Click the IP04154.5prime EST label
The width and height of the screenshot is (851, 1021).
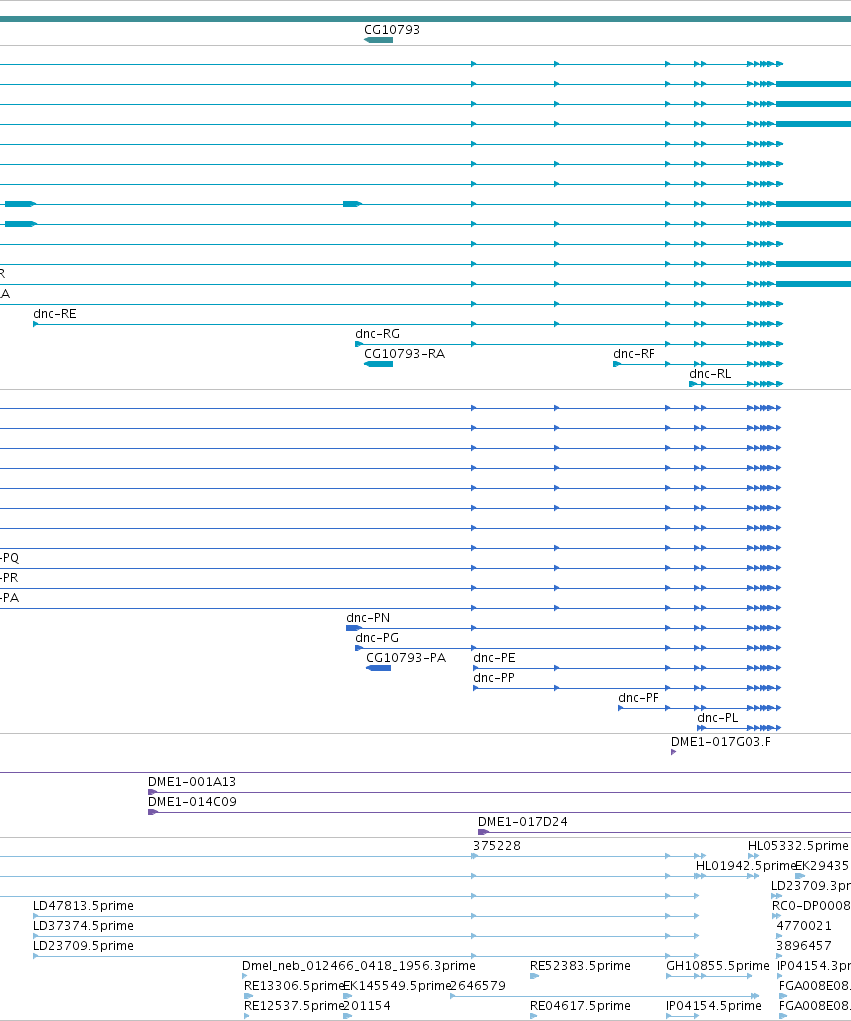coord(714,1007)
